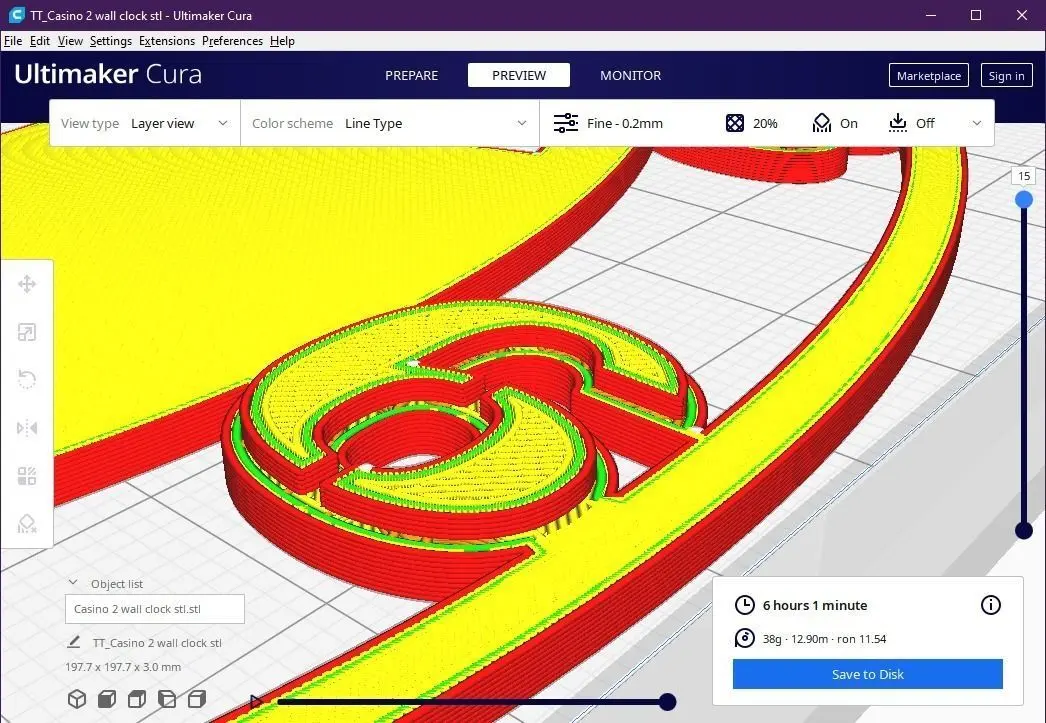This screenshot has width=1046, height=723.
Task: Click the 6 hours 1 minute estimate
Action: tap(815, 605)
